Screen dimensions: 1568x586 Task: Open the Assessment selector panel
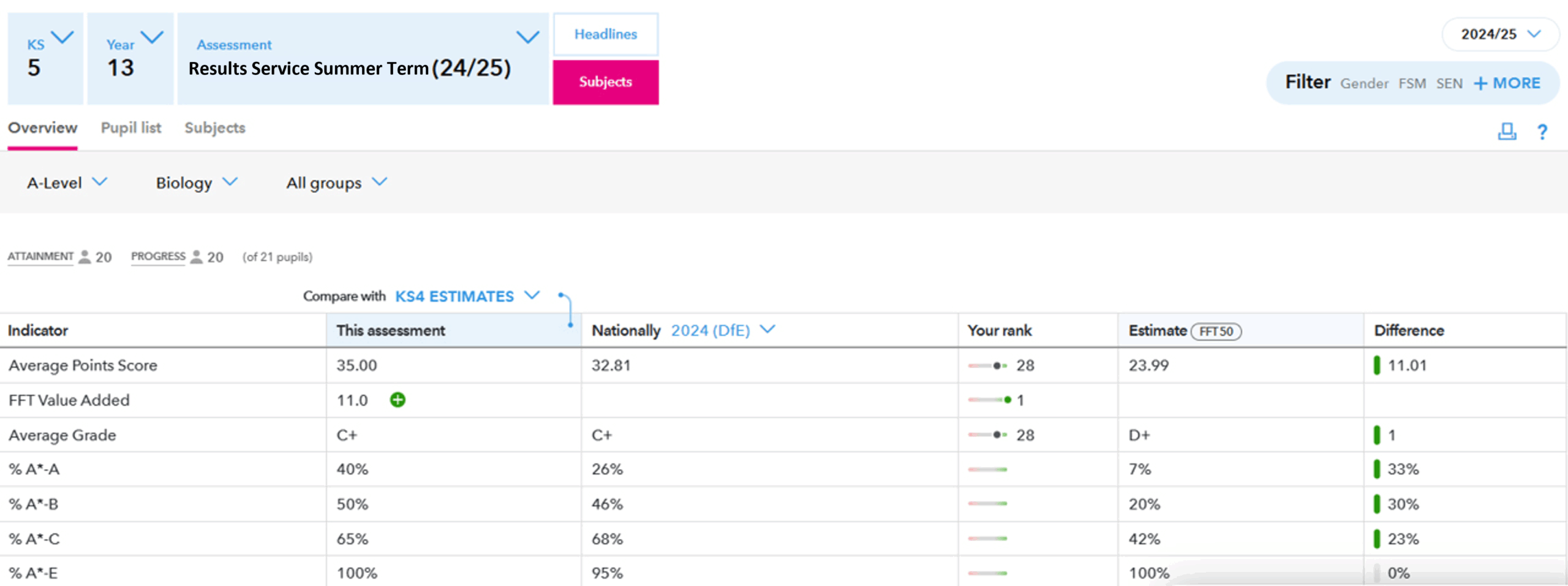tap(363, 59)
